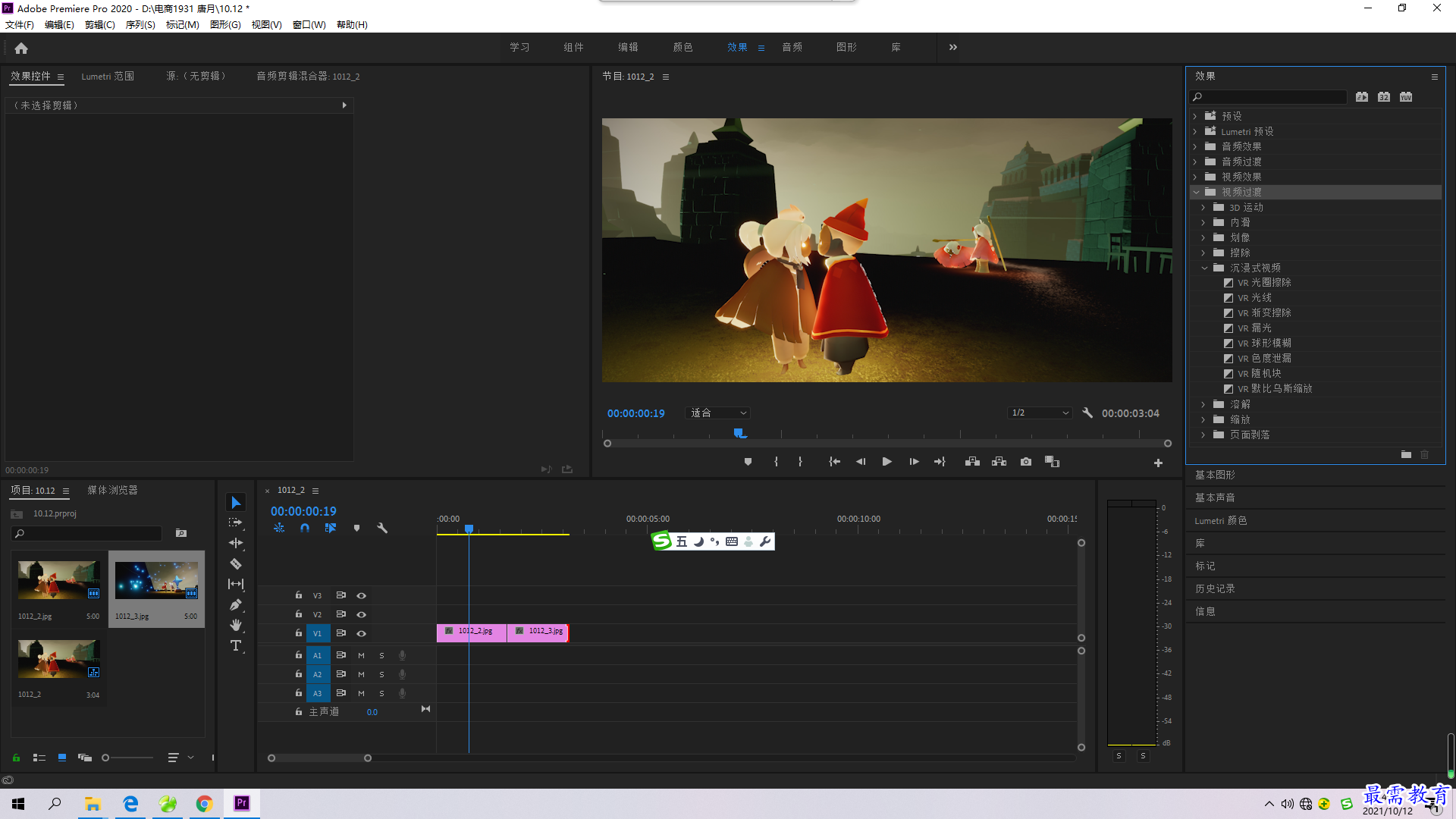Open the button editor plus icon

coord(1158,463)
